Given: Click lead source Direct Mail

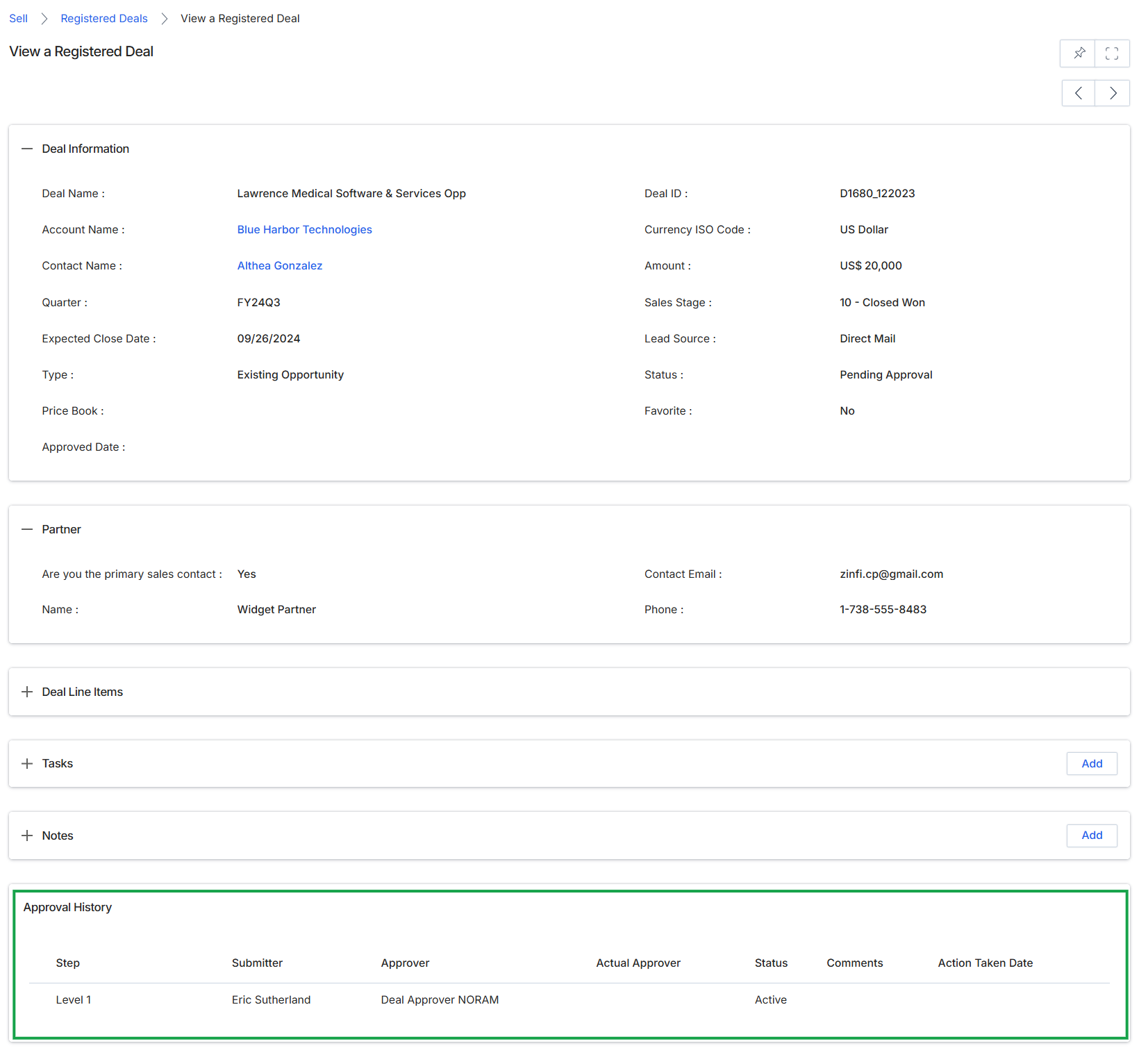Looking at the screenshot, I should [867, 339].
